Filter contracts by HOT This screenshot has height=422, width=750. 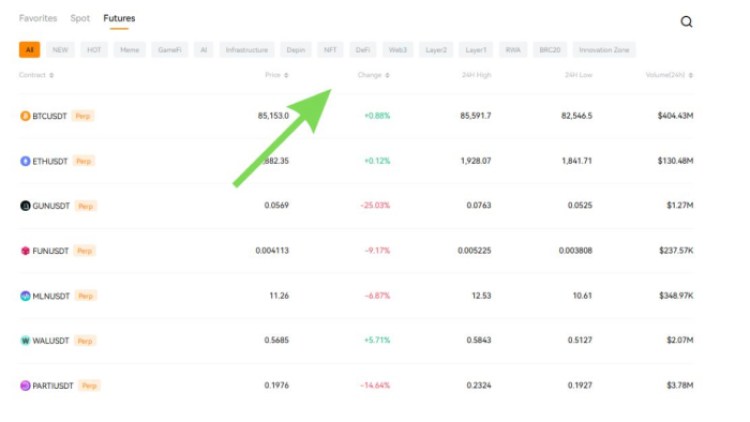click(x=94, y=50)
